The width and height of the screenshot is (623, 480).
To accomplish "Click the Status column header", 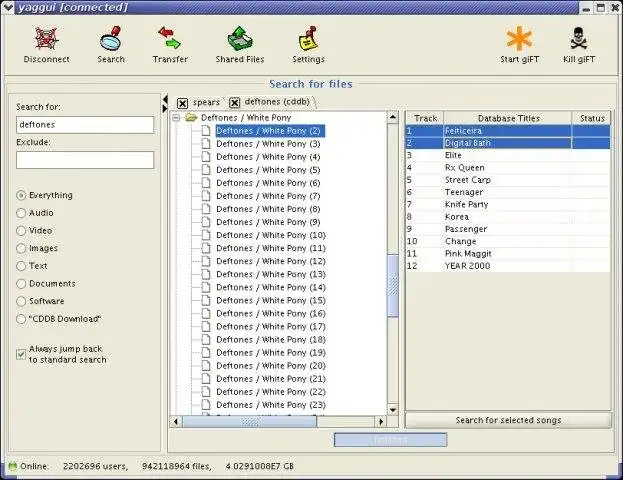I will click(x=591, y=118).
